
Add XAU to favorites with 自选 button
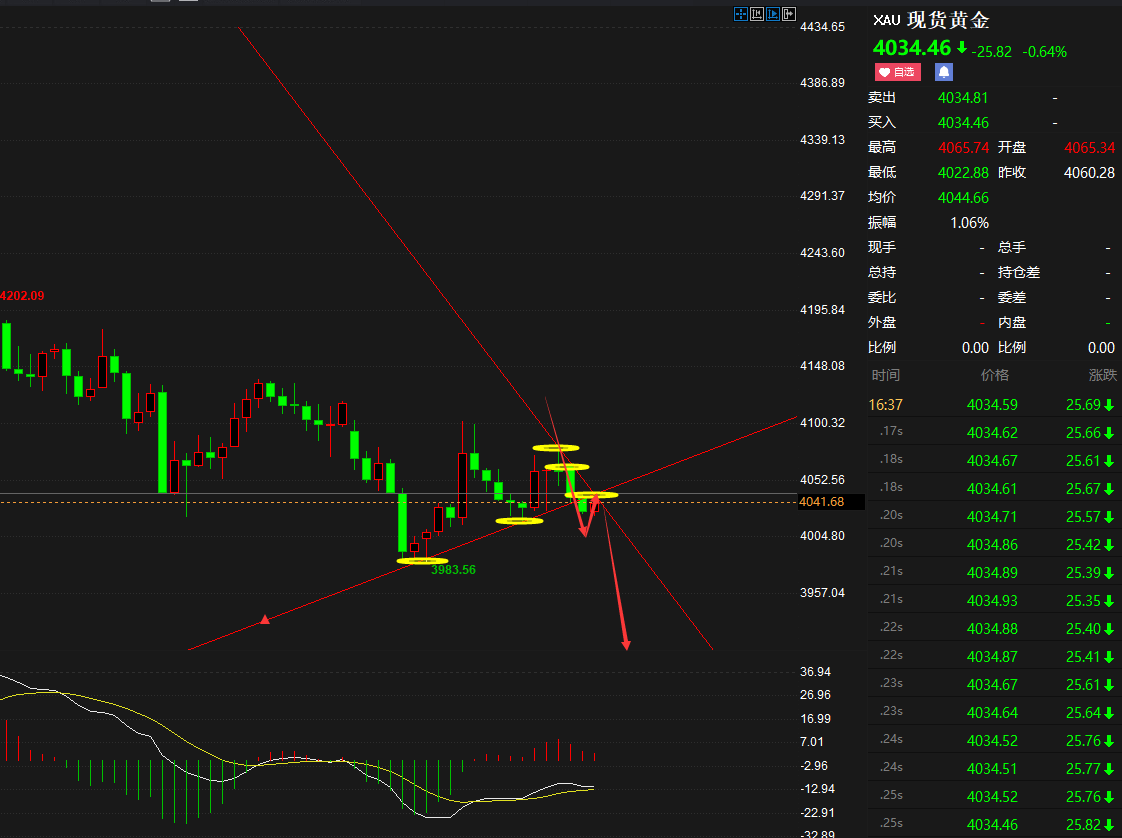tap(897, 72)
